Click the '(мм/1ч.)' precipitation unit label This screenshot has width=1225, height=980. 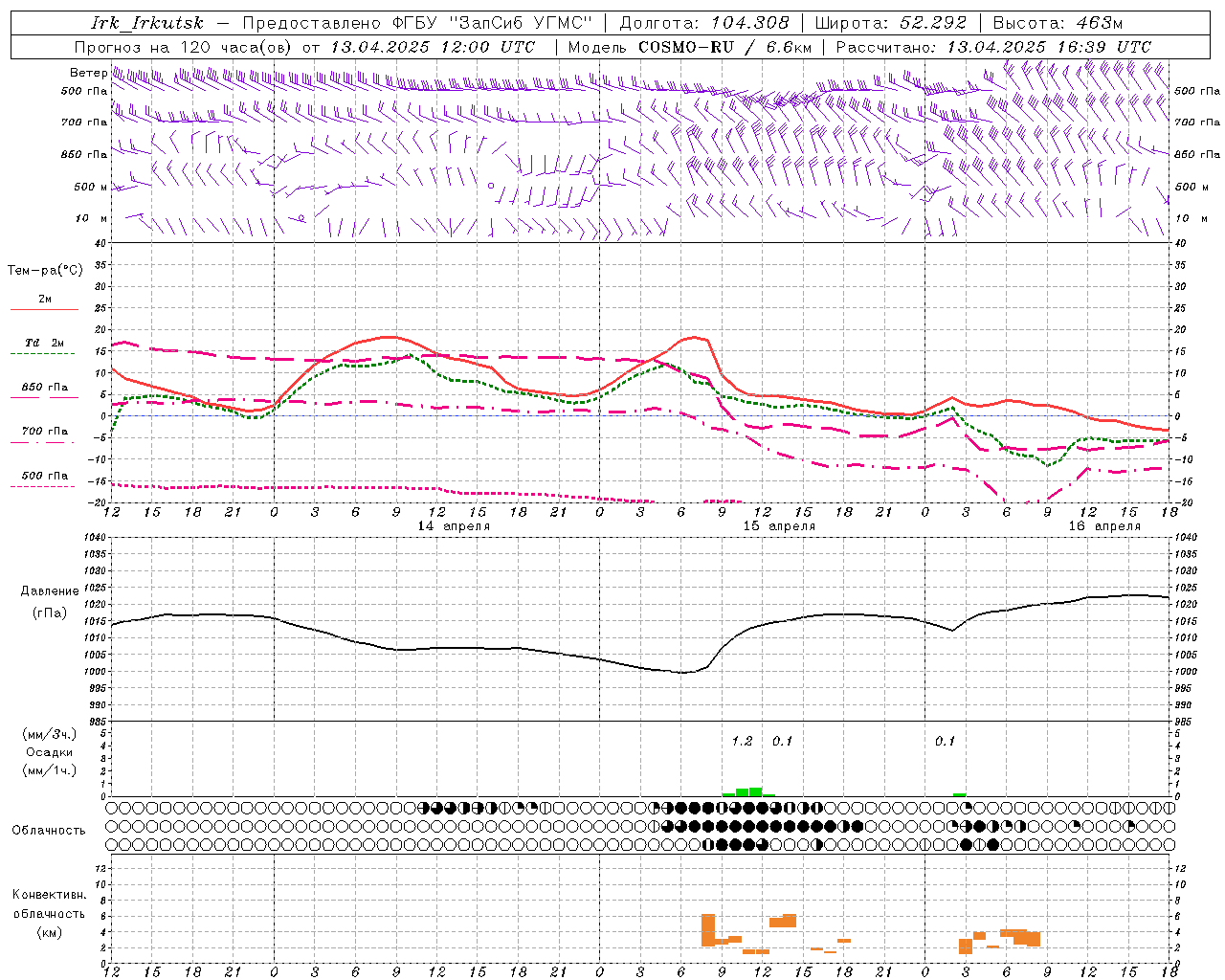[50, 770]
